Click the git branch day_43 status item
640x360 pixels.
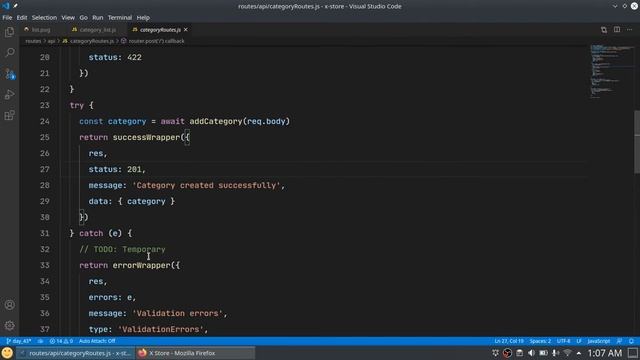(x=19, y=341)
